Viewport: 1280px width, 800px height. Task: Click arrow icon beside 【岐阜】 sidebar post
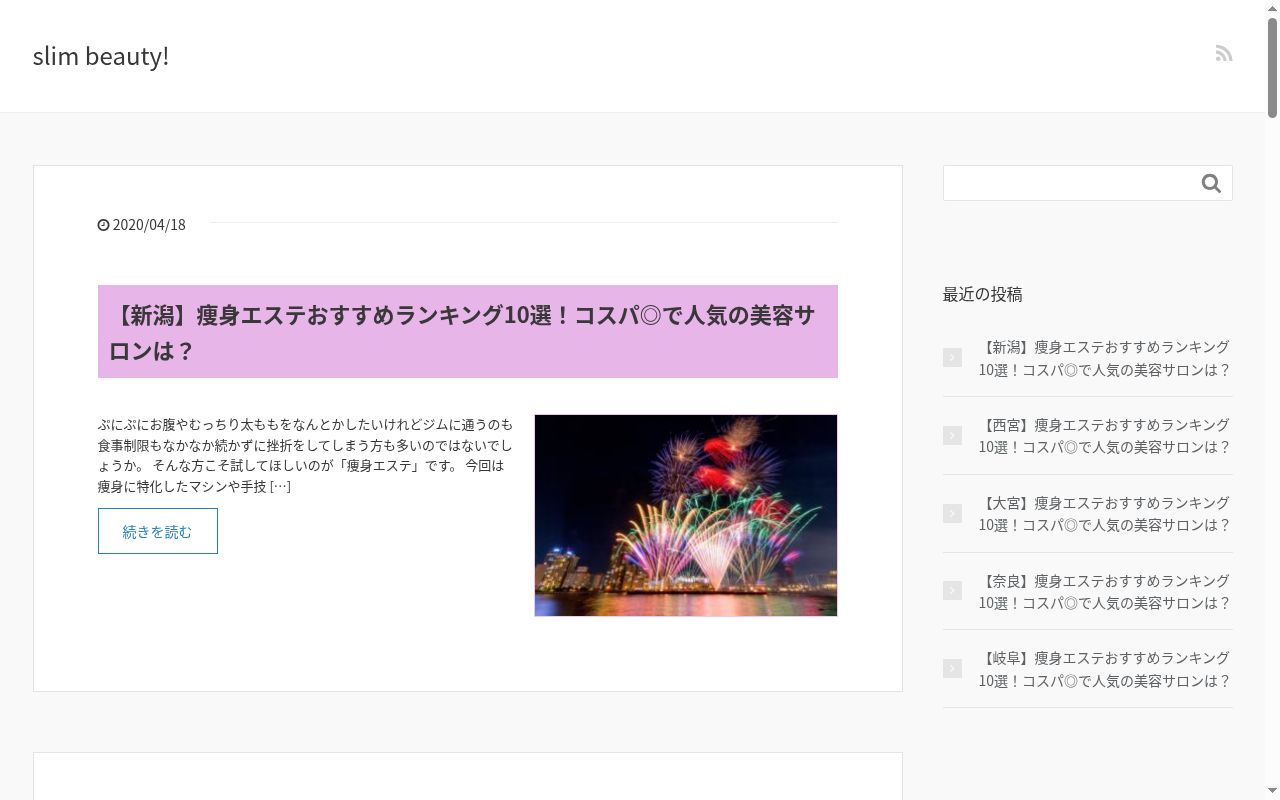tap(952, 668)
